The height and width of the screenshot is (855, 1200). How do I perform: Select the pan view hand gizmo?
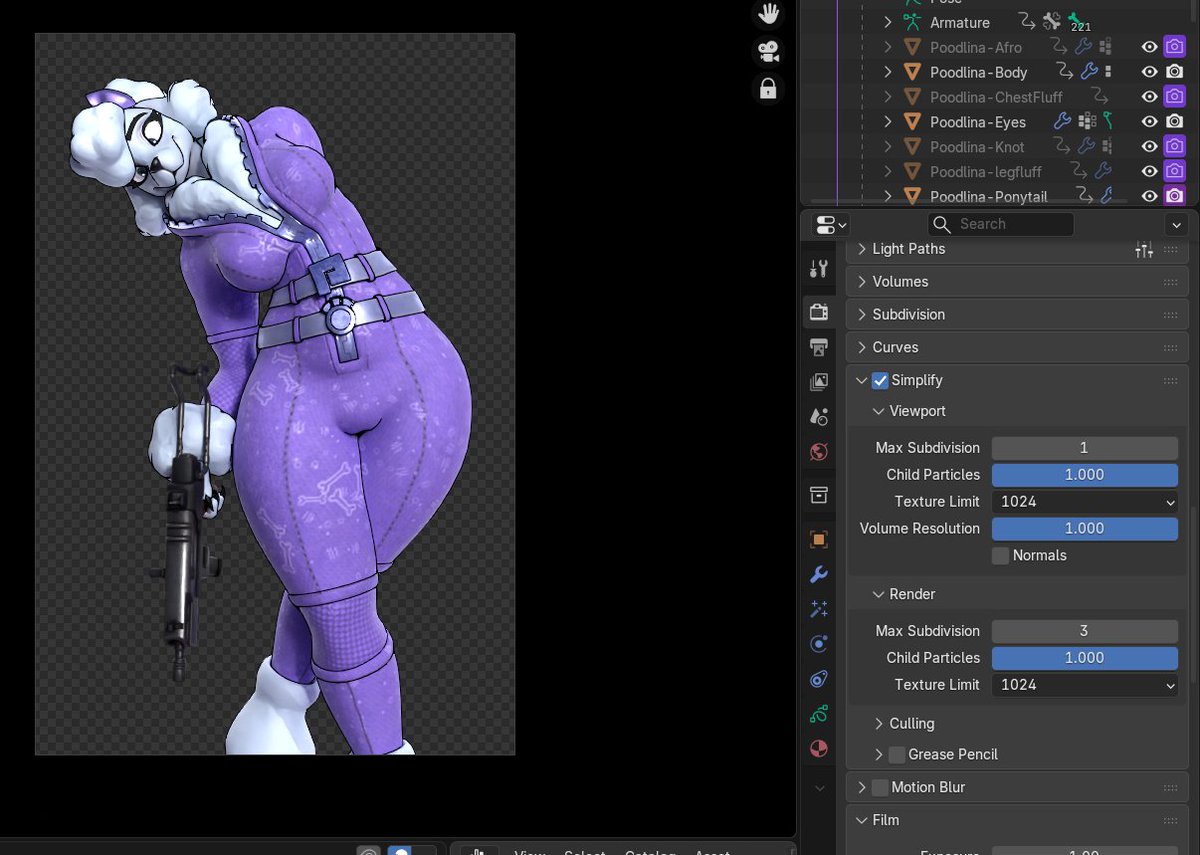pos(768,13)
